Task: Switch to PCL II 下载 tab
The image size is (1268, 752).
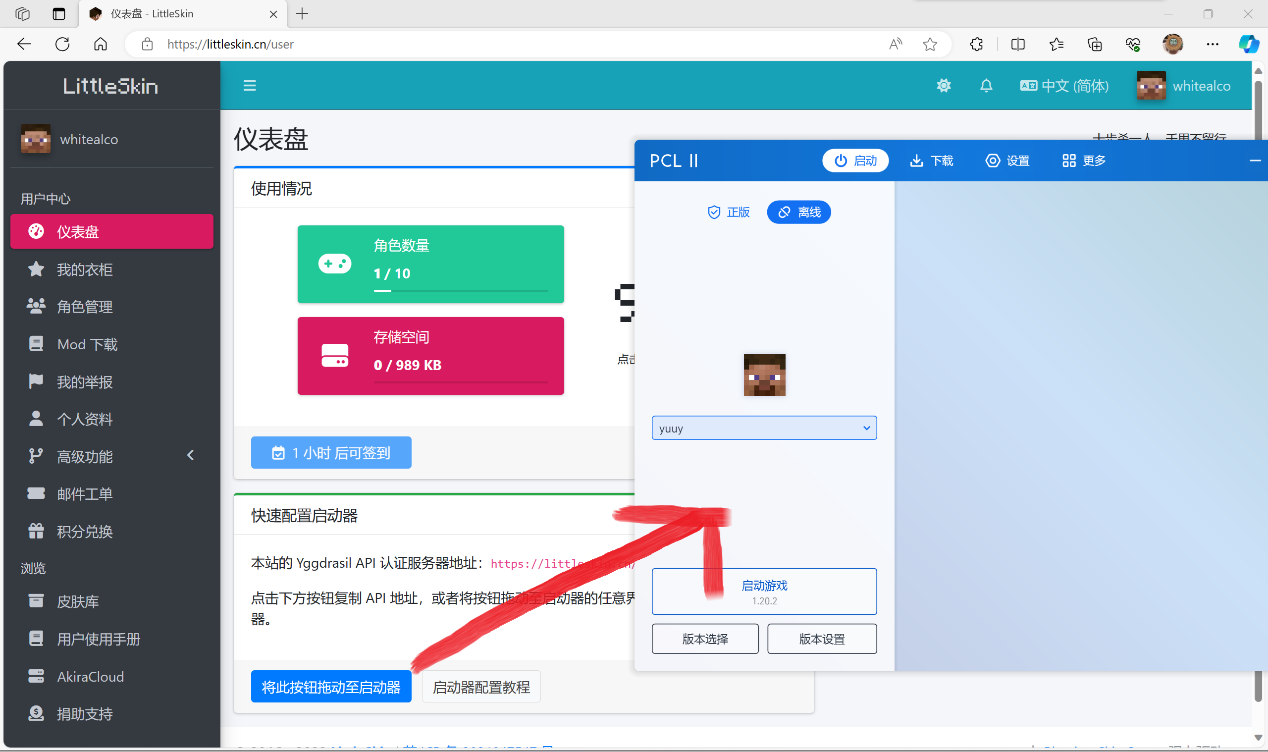Action: (931, 160)
